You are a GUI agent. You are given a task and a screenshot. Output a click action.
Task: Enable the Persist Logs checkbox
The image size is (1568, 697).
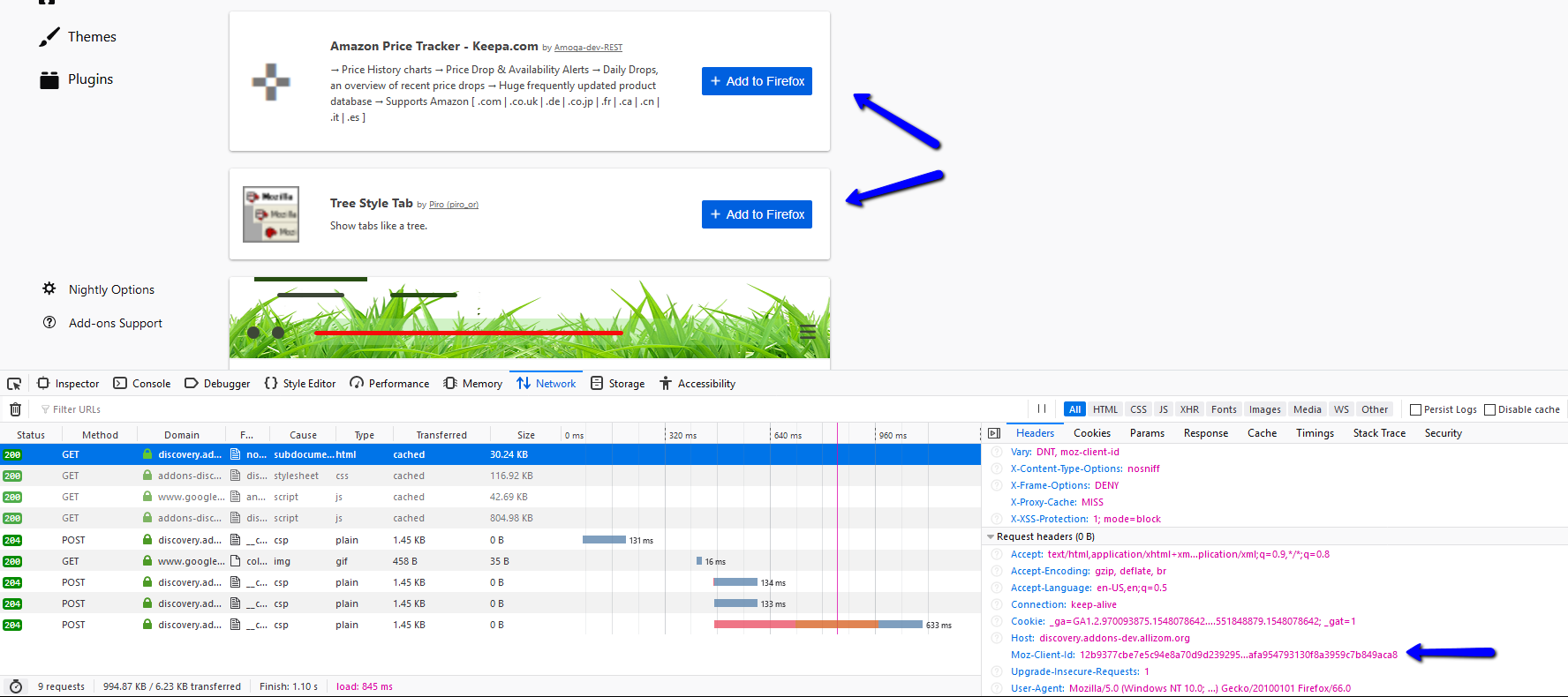click(x=1416, y=409)
